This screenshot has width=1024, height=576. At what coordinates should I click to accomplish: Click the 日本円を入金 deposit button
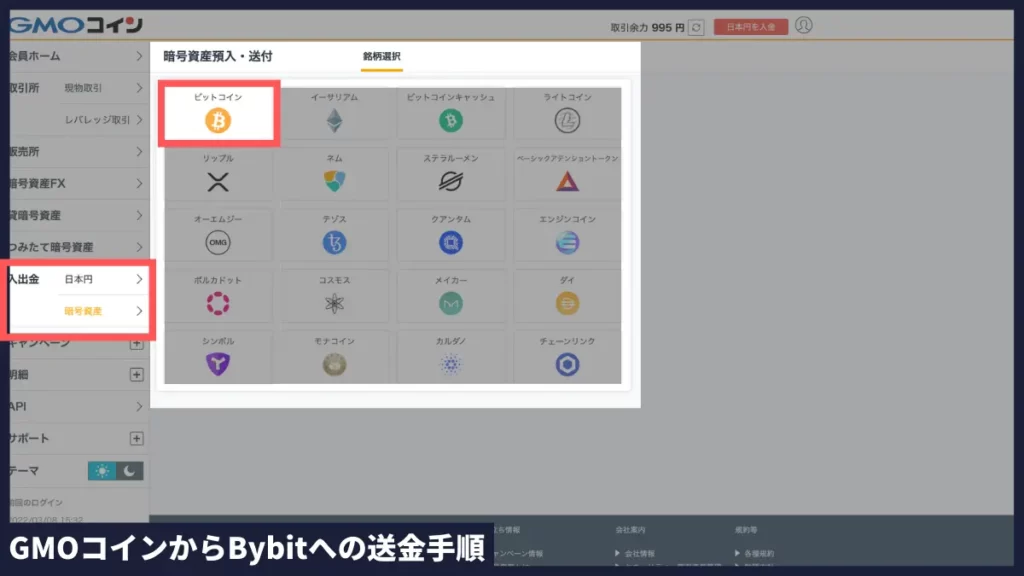coord(750,27)
